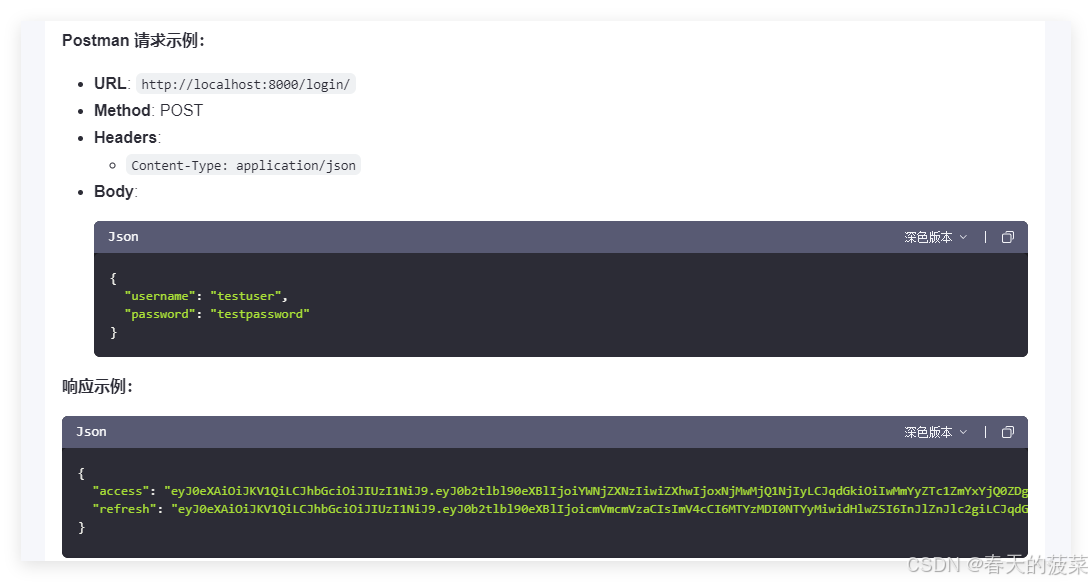Open 深色版本 dropdown in request body block
The image size is (1092, 582).
click(936, 237)
